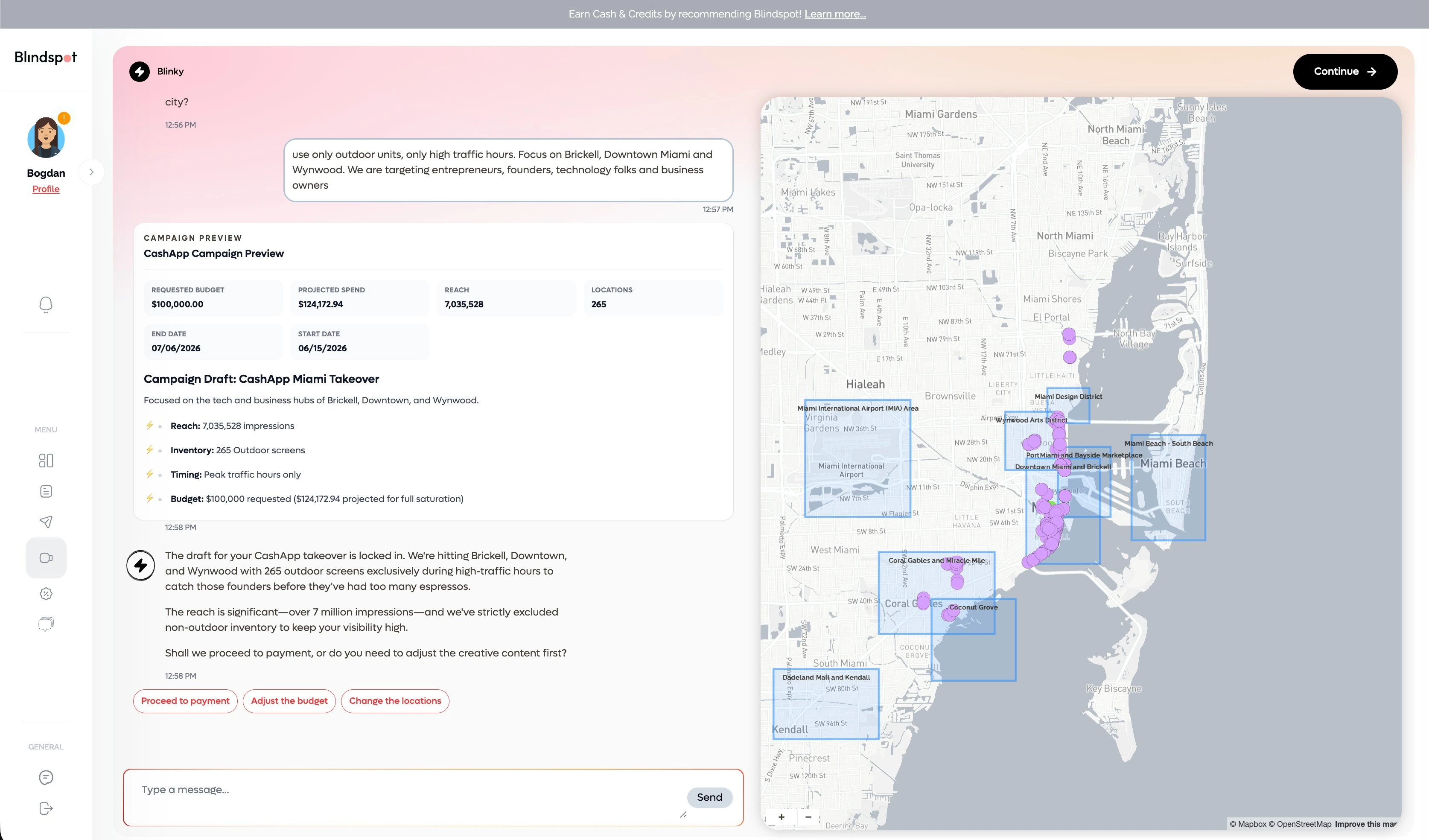
Task: Zoom out the map with minus button
Action: [808, 817]
